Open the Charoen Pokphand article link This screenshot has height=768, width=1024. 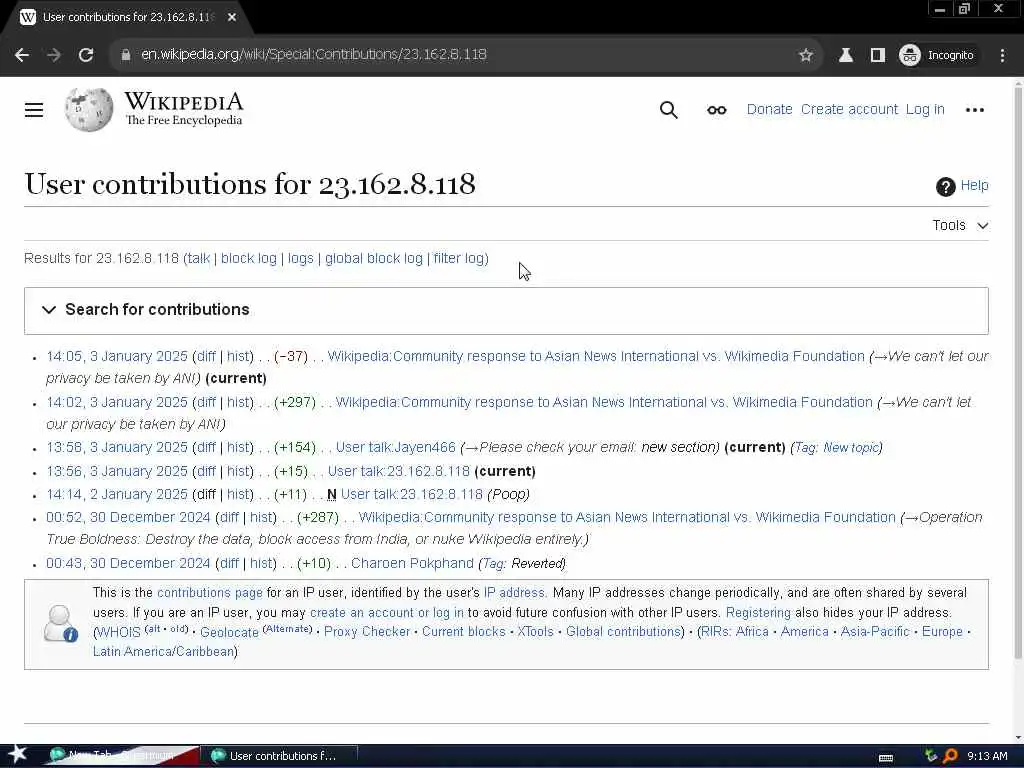pyautogui.click(x=412, y=564)
